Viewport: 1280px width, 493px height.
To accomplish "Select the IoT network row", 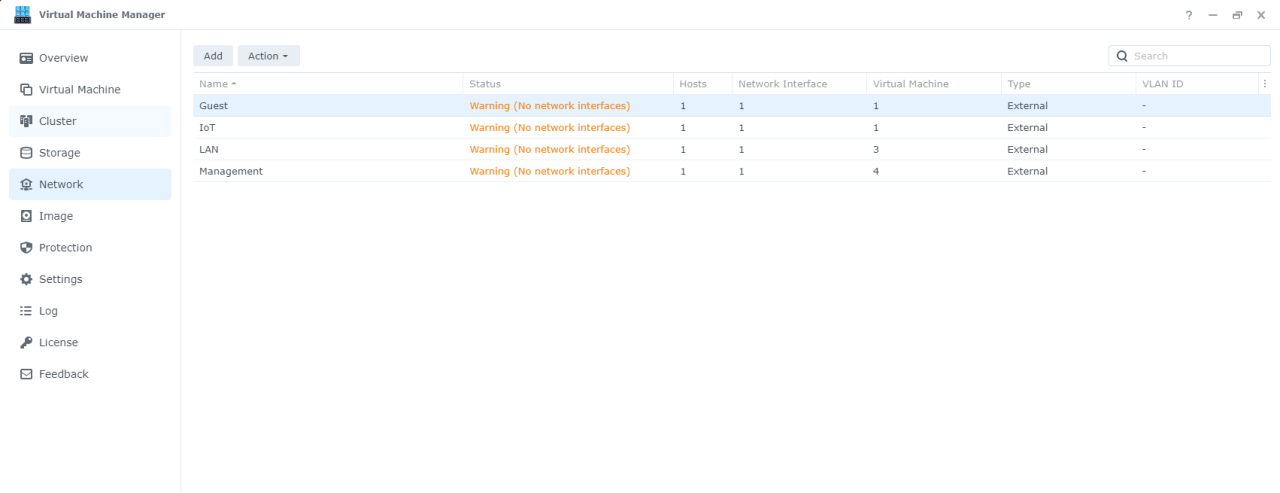I will (x=207, y=128).
